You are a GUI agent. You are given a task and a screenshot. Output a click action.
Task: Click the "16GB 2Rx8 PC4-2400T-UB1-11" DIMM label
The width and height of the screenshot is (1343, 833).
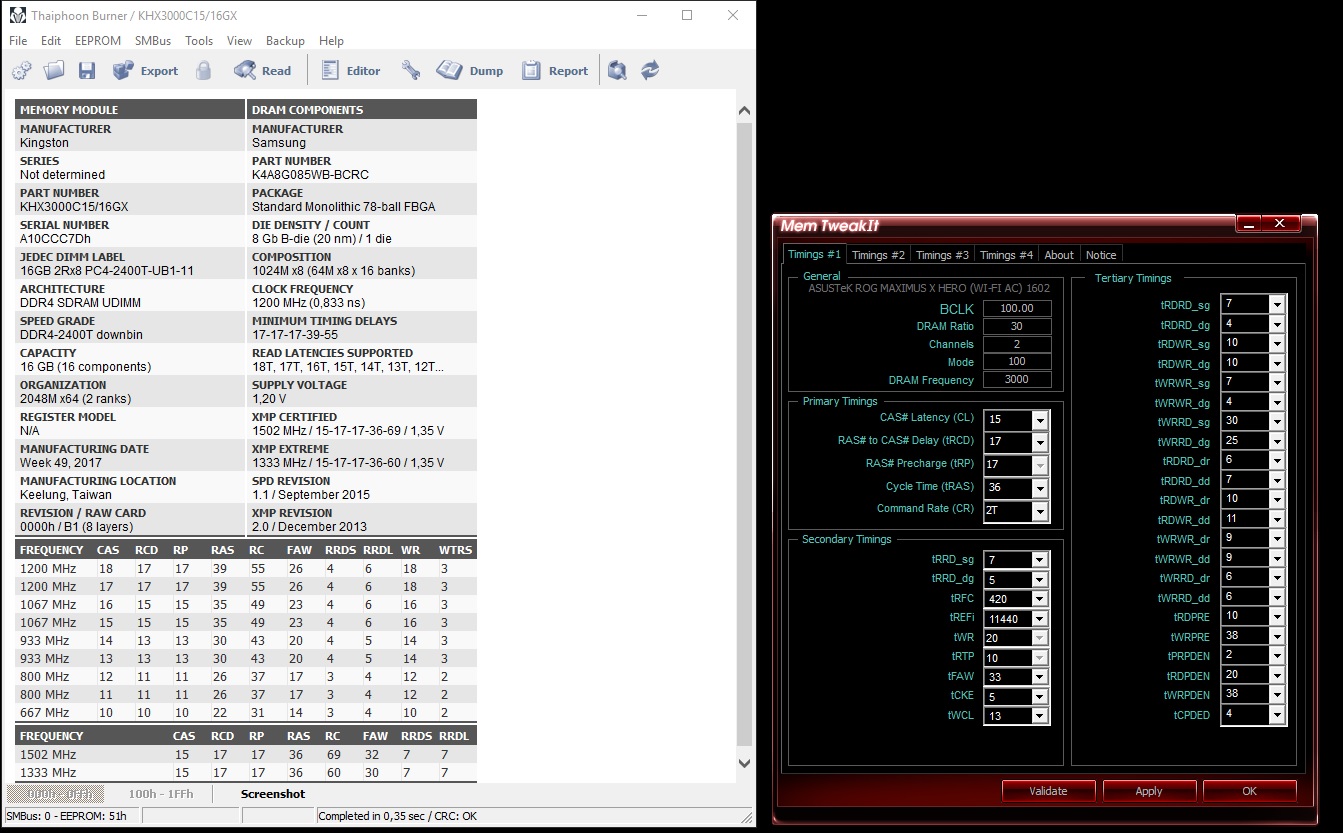(107, 271)
